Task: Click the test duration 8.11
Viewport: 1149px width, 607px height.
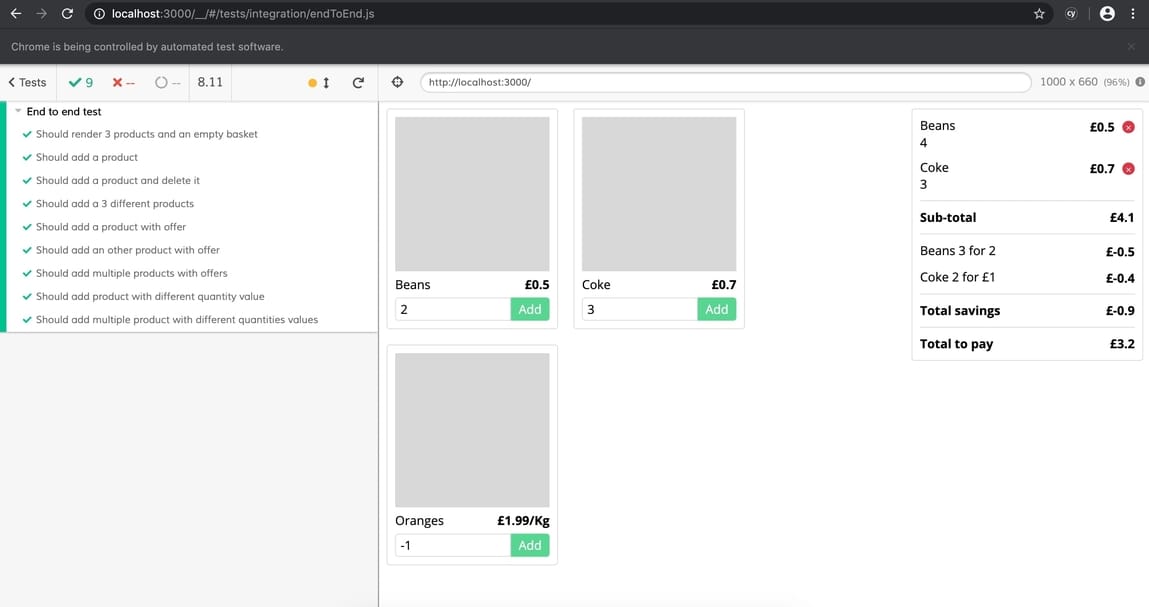Action: [210, 82]
